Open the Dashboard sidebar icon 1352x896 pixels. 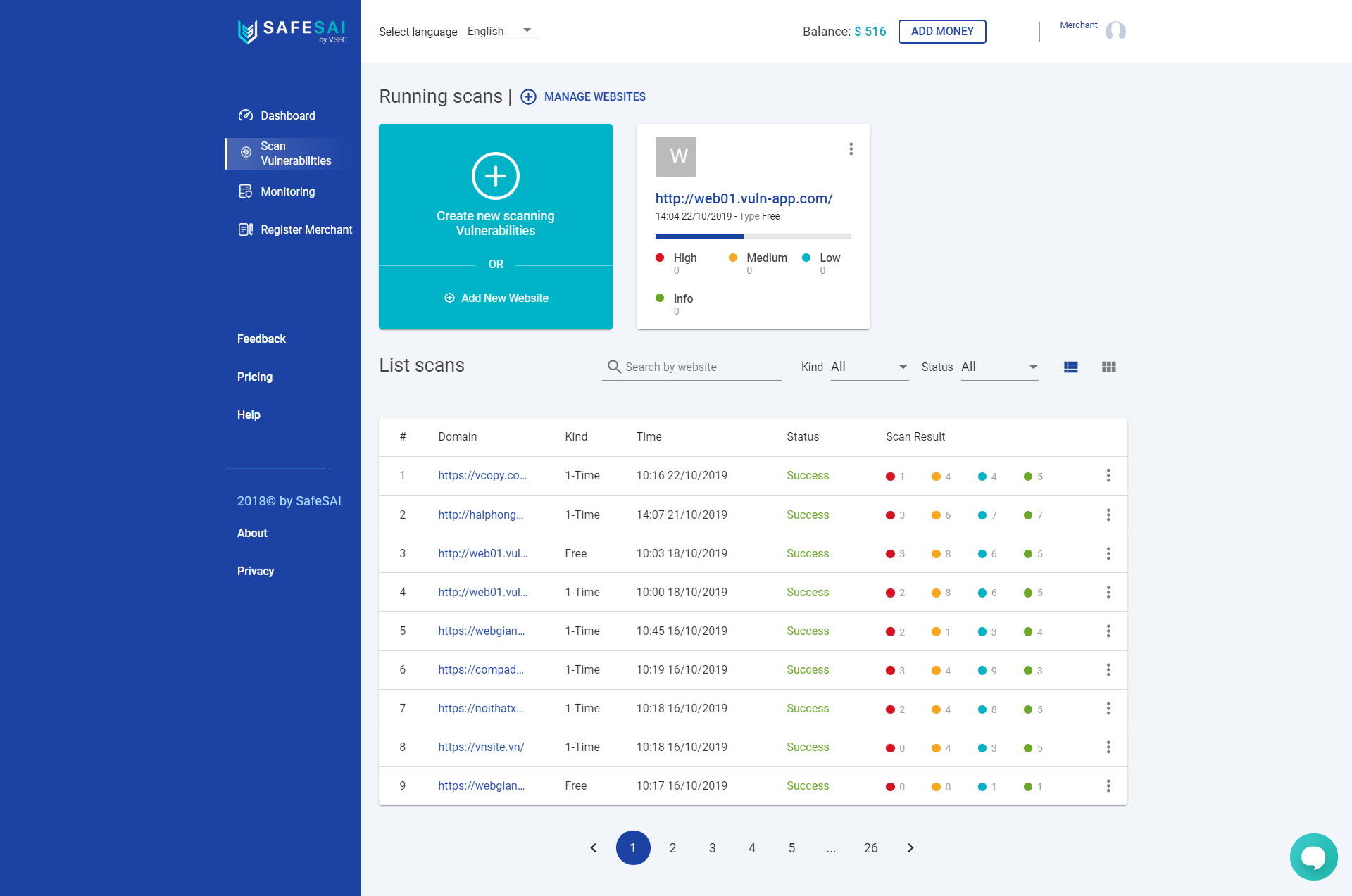(x=245, y=115)
